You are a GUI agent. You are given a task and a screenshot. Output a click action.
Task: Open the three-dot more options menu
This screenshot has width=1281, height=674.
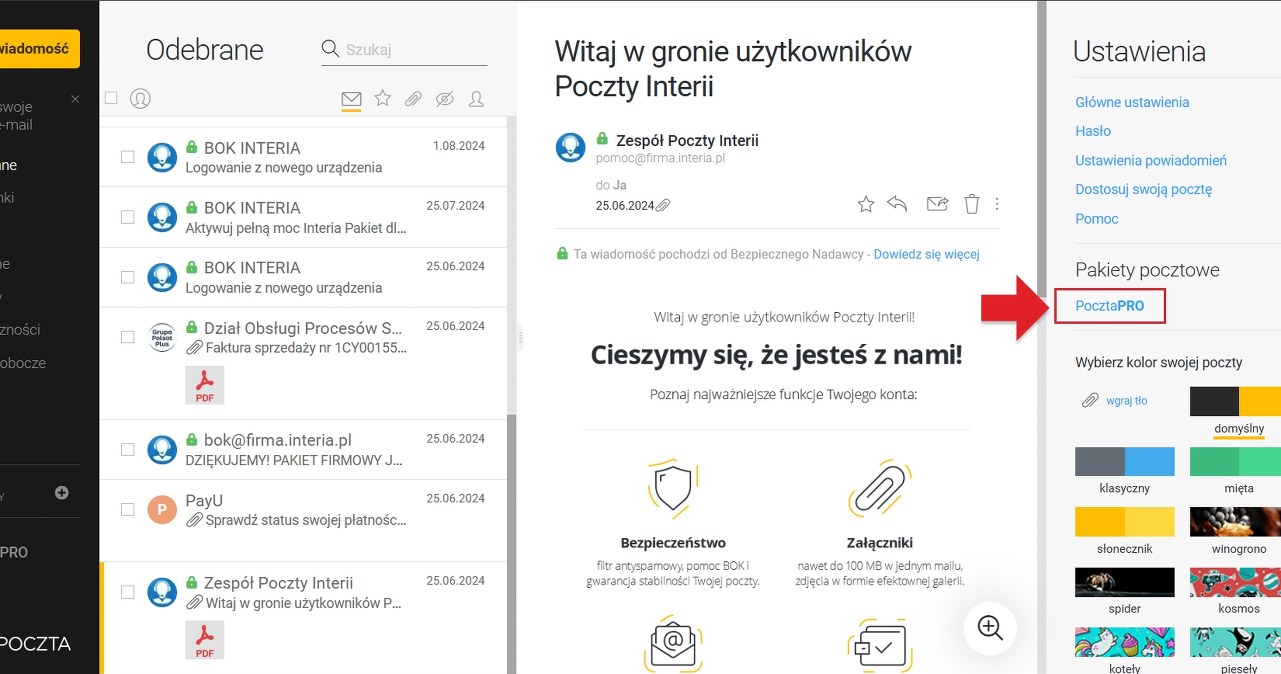click(x=997, y=205)
